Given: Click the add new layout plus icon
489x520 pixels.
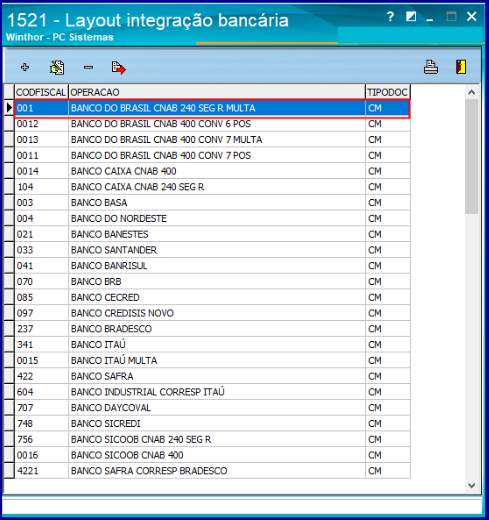Looking at the screenshot, I should [x=25, y=67].
